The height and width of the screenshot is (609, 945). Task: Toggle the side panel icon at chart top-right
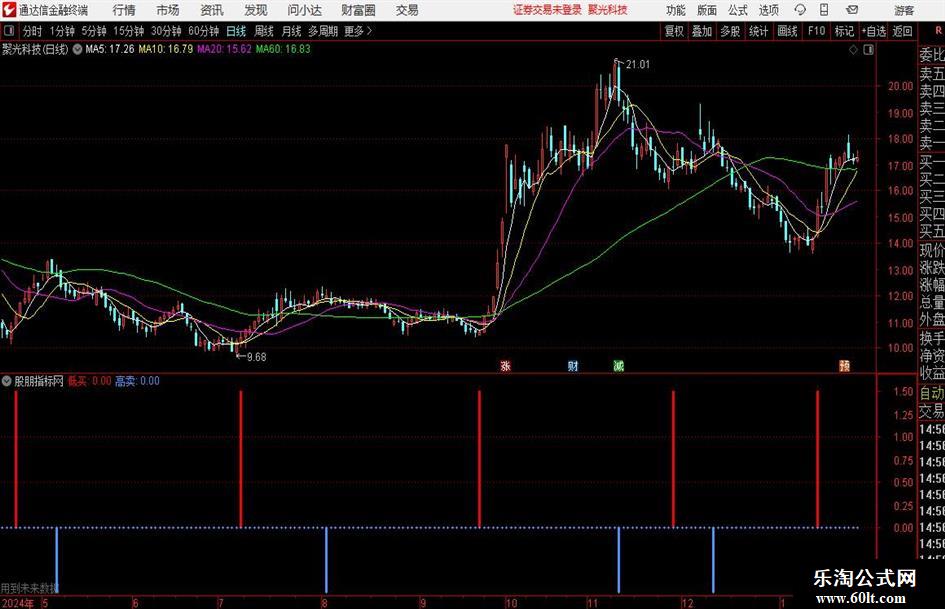click(x=868, y=50)
